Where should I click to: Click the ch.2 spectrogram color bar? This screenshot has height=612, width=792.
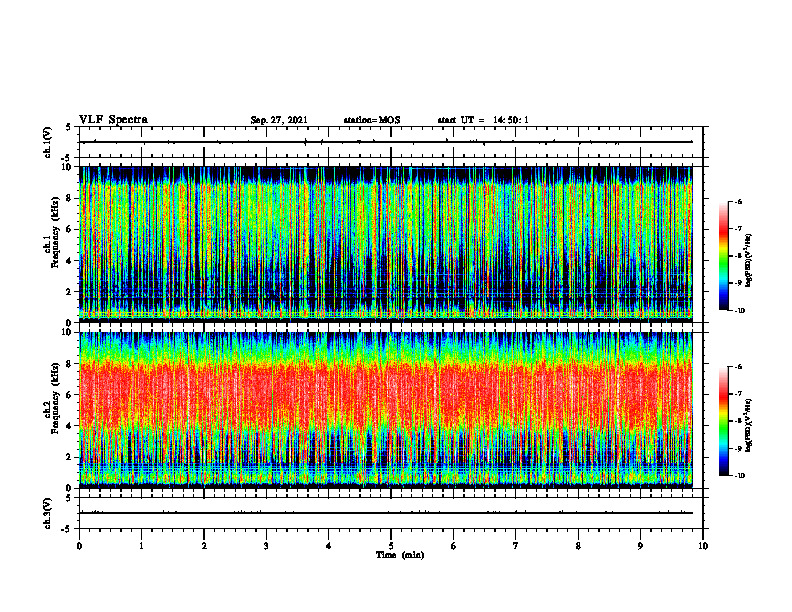click(x=724, y=421)
